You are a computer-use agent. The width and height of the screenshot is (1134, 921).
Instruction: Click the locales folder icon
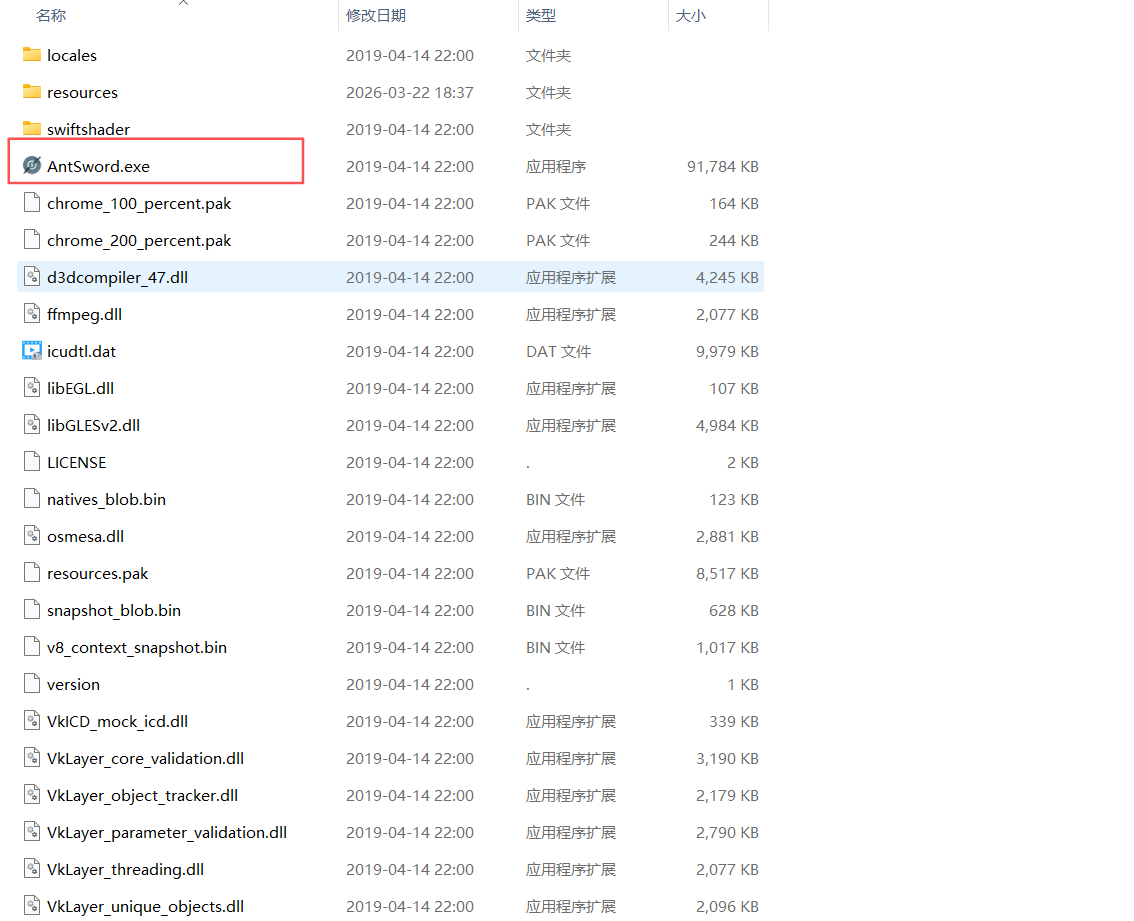(x=32, y=54)
